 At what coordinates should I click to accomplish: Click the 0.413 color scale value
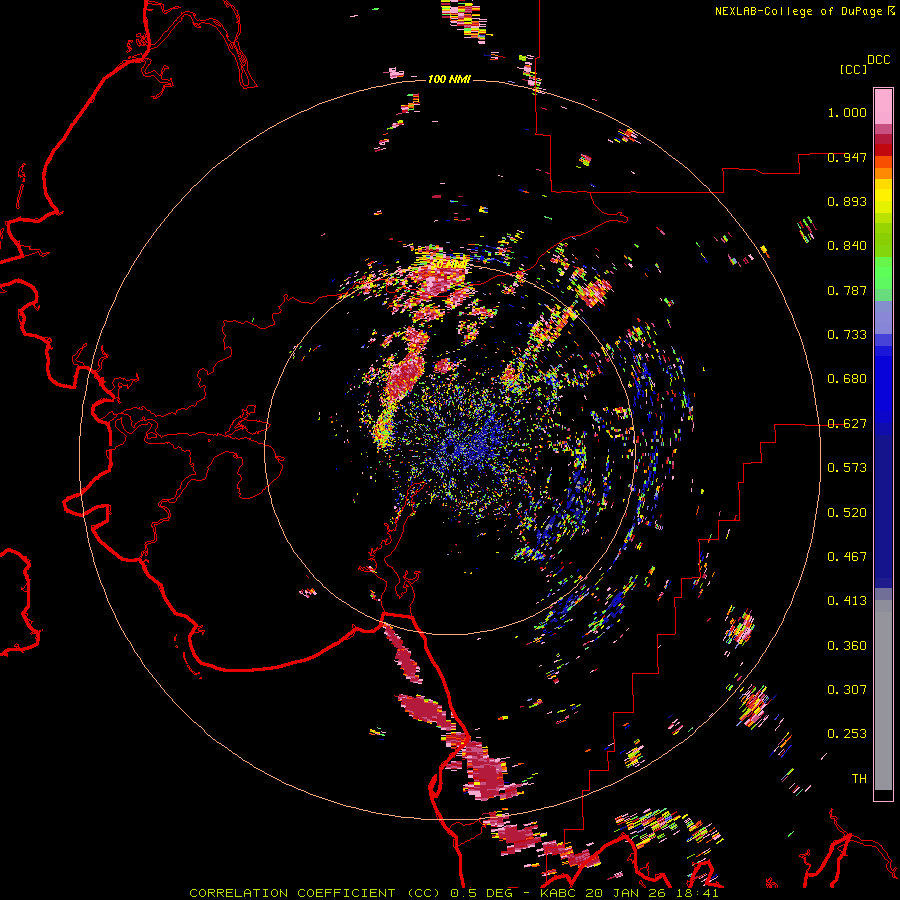coord(847,601)
